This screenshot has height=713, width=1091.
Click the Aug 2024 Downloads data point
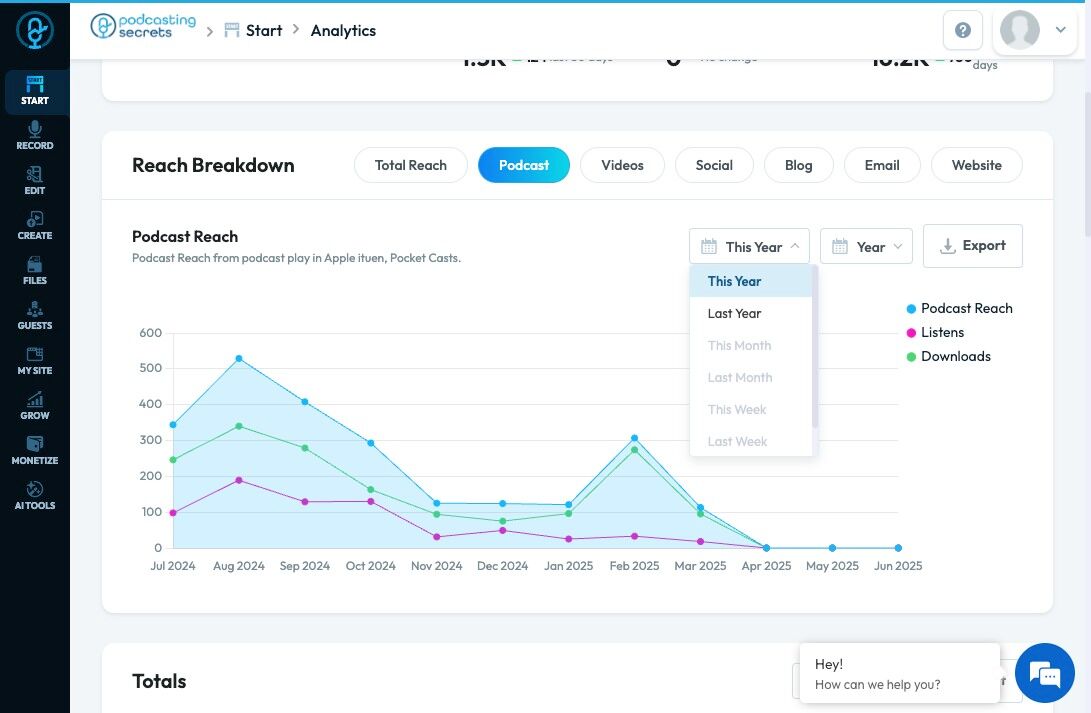239,426
